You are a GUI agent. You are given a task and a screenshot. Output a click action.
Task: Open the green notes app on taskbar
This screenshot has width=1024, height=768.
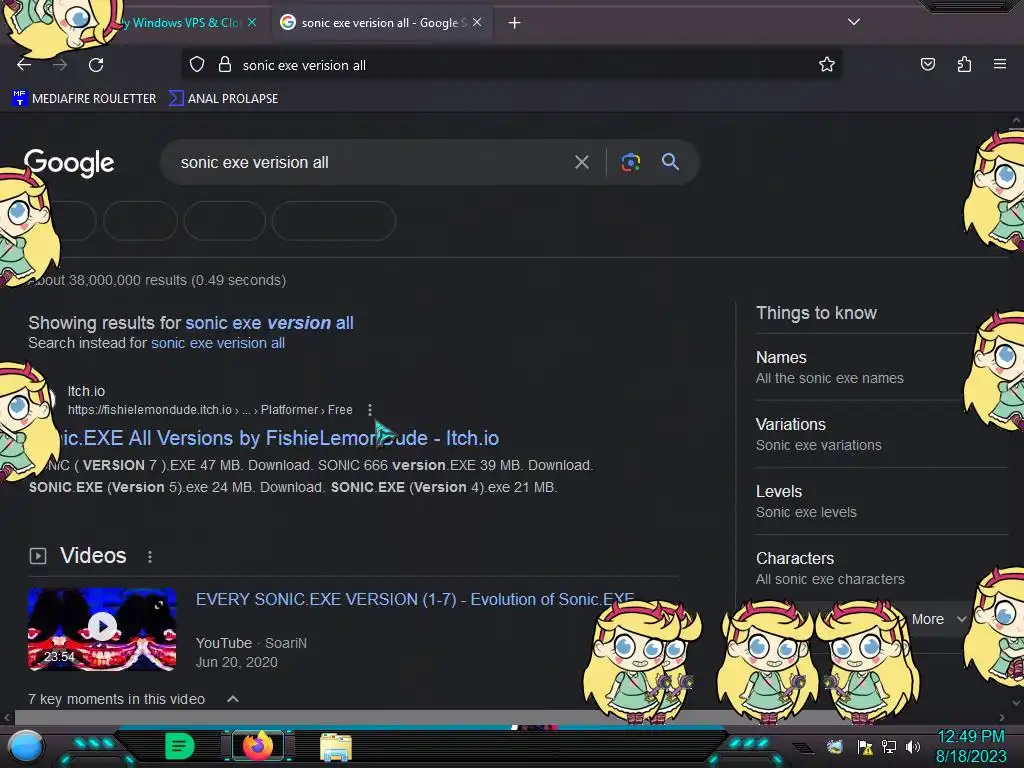coord(179,746)
